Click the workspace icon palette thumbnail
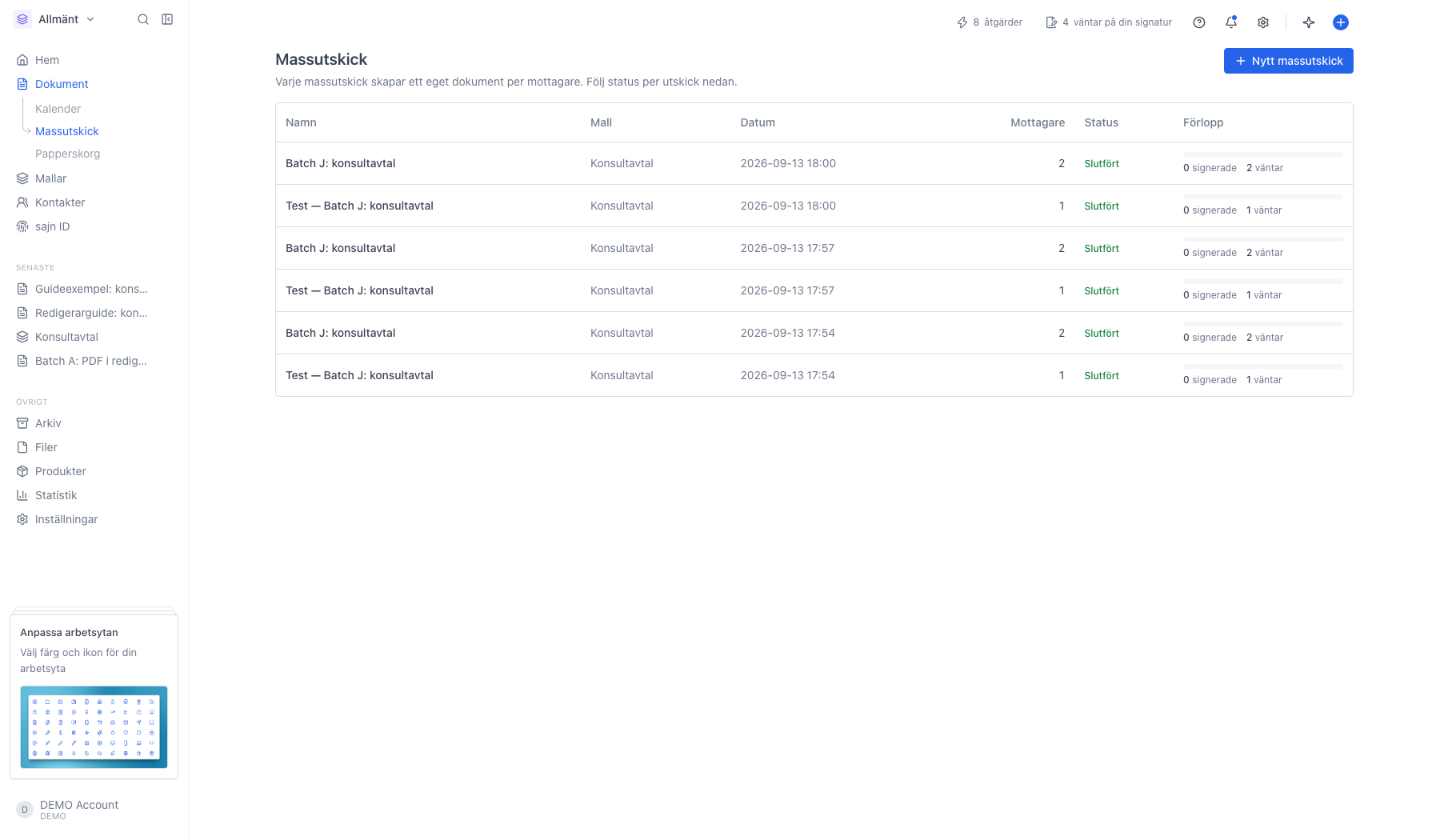The height and width of the screenshot is (840, 1440). point(94,727)
